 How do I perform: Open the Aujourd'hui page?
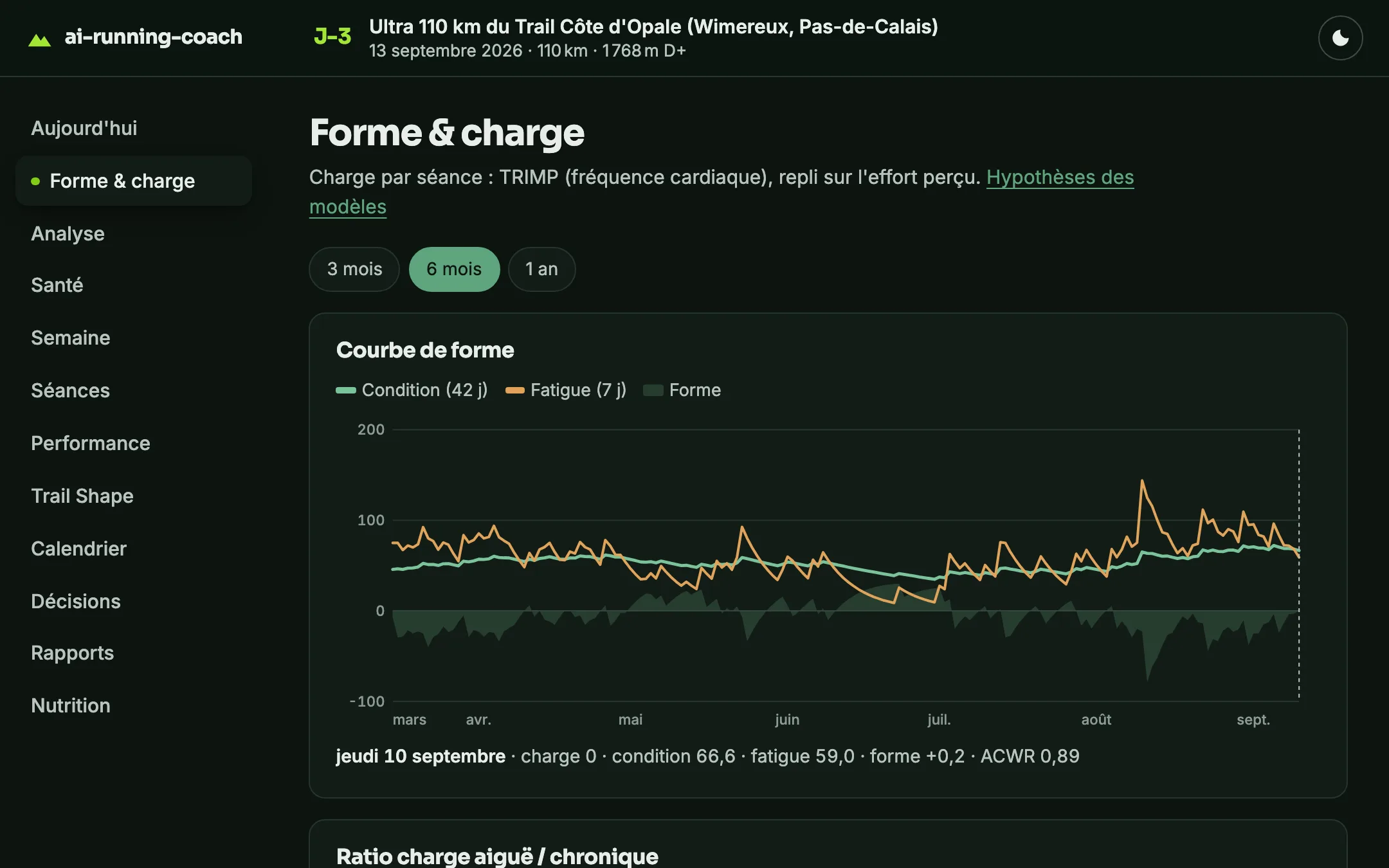coord(84,128)
